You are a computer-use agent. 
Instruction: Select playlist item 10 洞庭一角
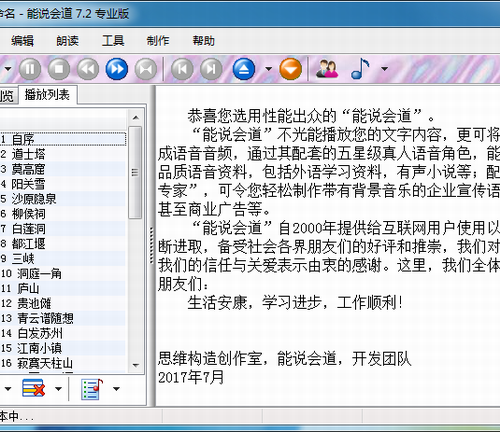63,274
